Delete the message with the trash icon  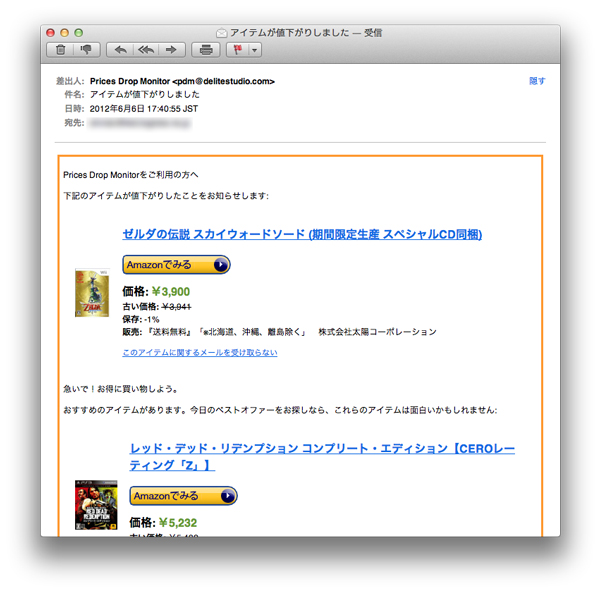point(60,50)
